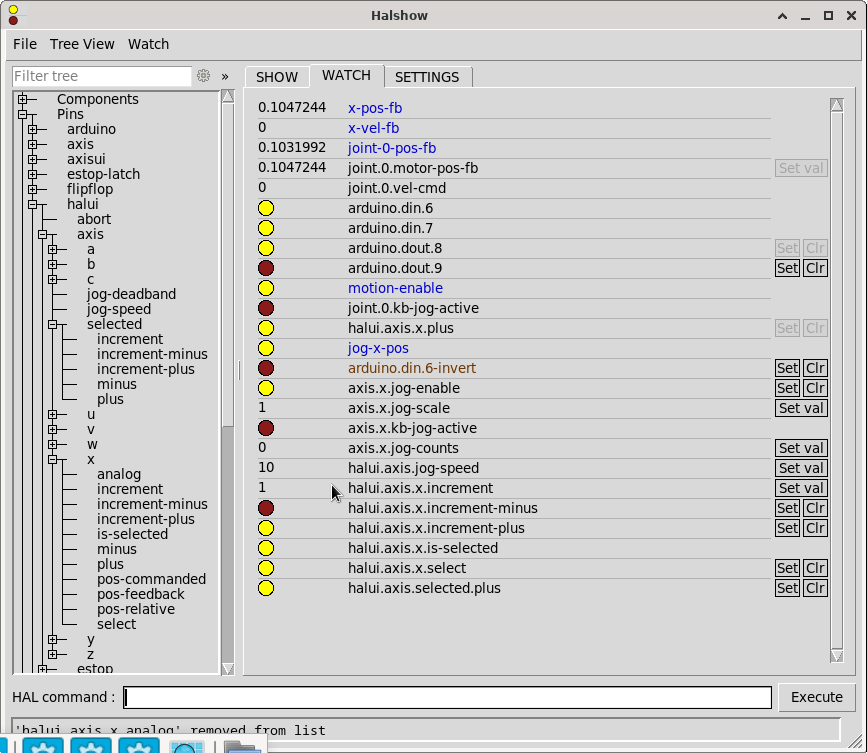Expand the estop-latch node

tap(33, 174)
